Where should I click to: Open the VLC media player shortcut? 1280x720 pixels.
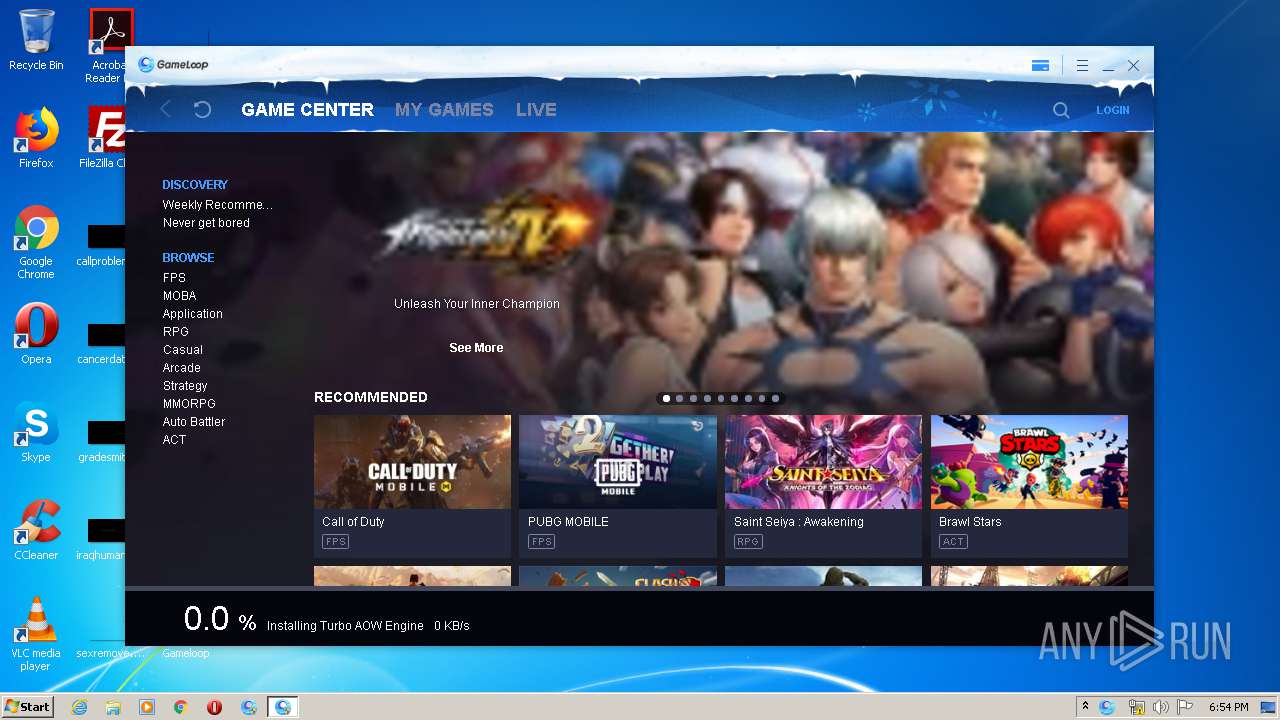pos(36,634)
